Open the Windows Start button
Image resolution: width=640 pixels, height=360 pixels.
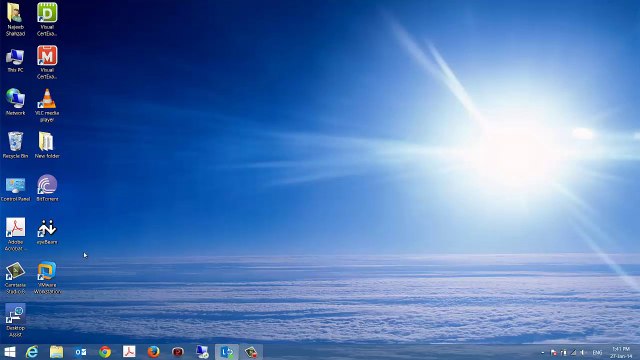point(9,352)
